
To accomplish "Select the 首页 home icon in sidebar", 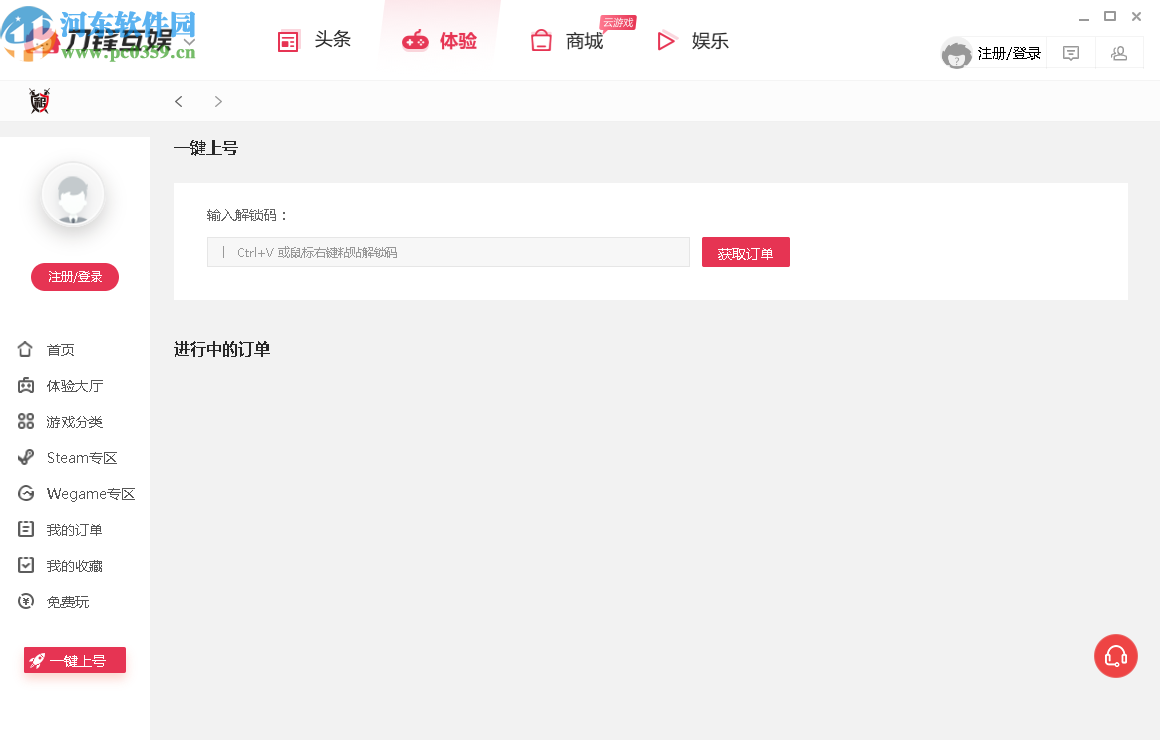I will click(x=26, y=349).
